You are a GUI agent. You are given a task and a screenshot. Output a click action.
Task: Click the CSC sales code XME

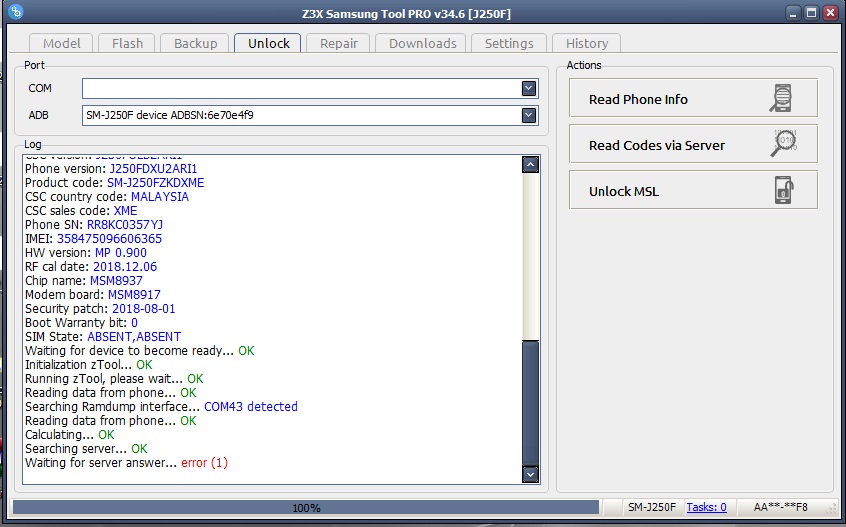click(125, 211)
